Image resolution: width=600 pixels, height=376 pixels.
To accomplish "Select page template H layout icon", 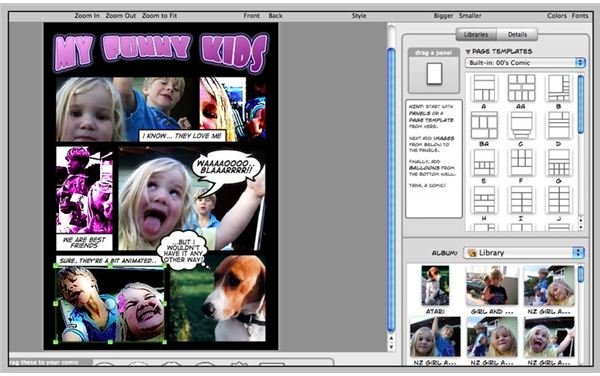I will tap(484, 200).
